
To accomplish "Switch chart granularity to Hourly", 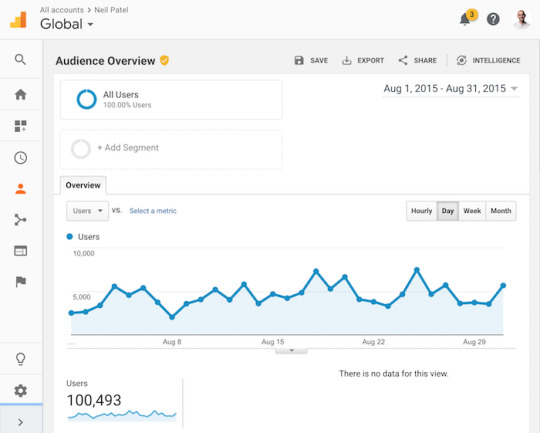I will tap(422, 211).
